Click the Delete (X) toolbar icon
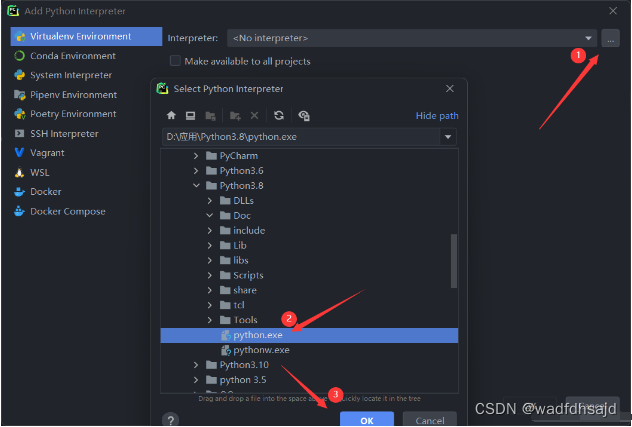This screenshot has width=632, height=427. [x=254, y=116]
